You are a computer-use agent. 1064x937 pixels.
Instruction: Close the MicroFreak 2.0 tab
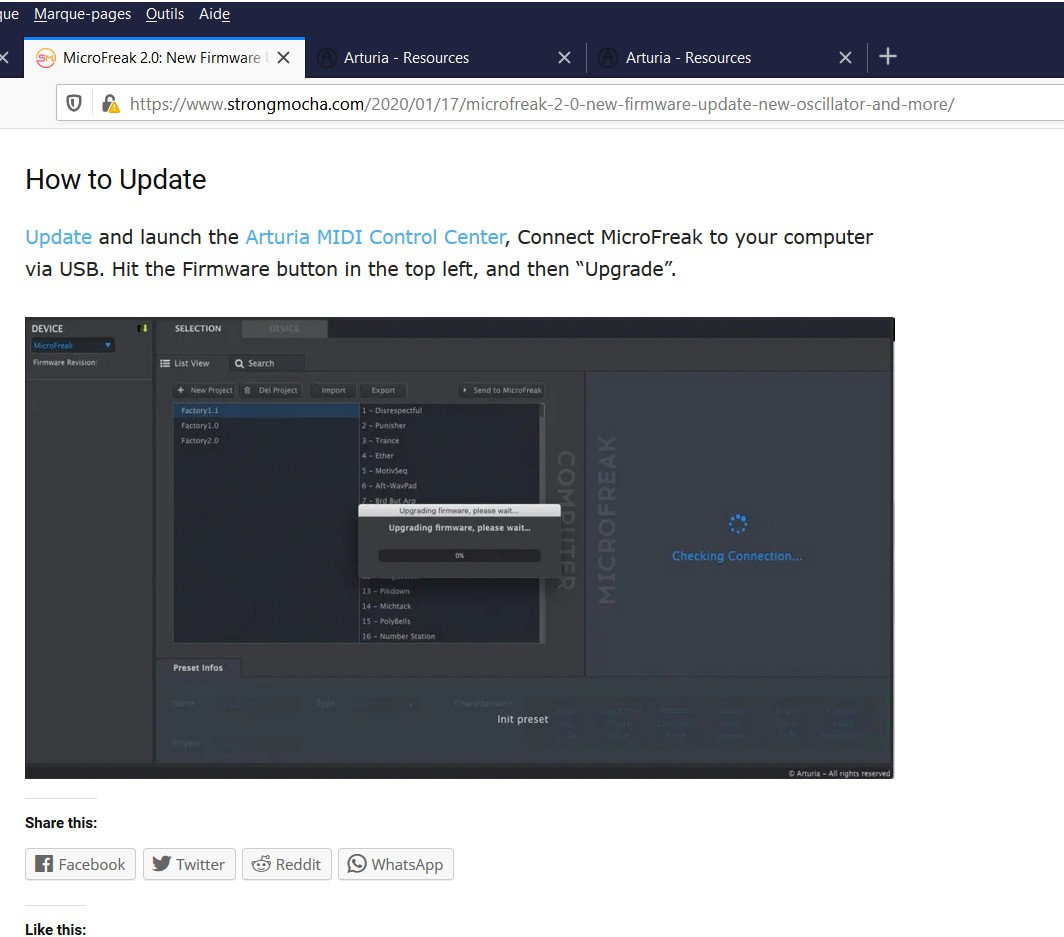[x=284, y=58]
